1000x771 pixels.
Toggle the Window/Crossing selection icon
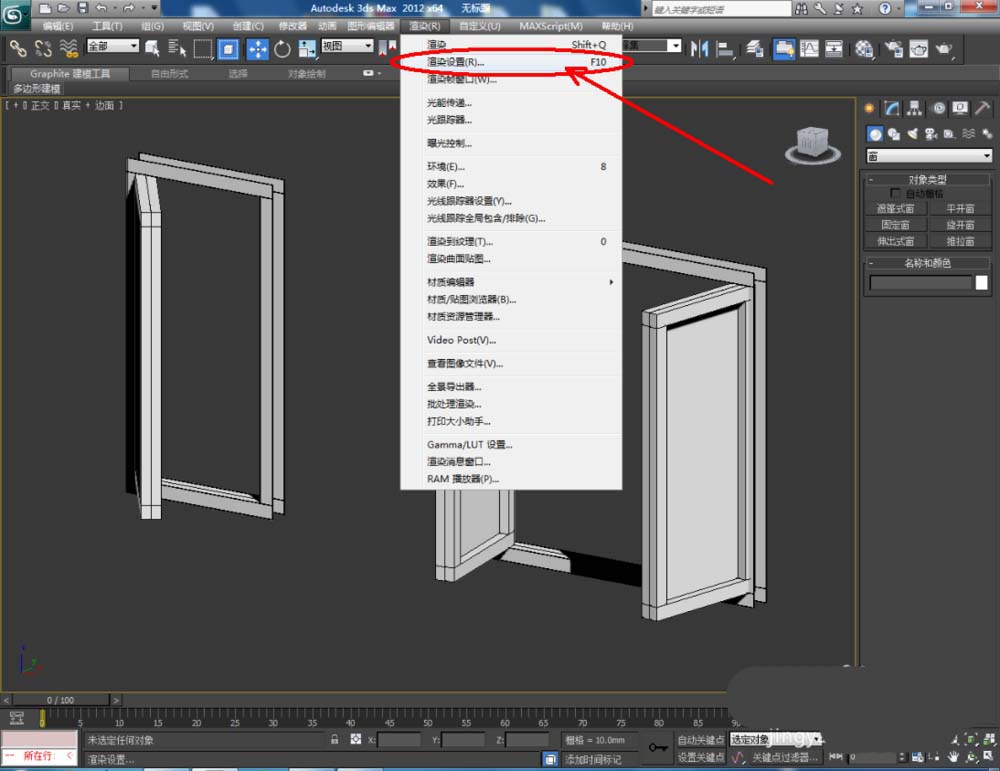228,48
